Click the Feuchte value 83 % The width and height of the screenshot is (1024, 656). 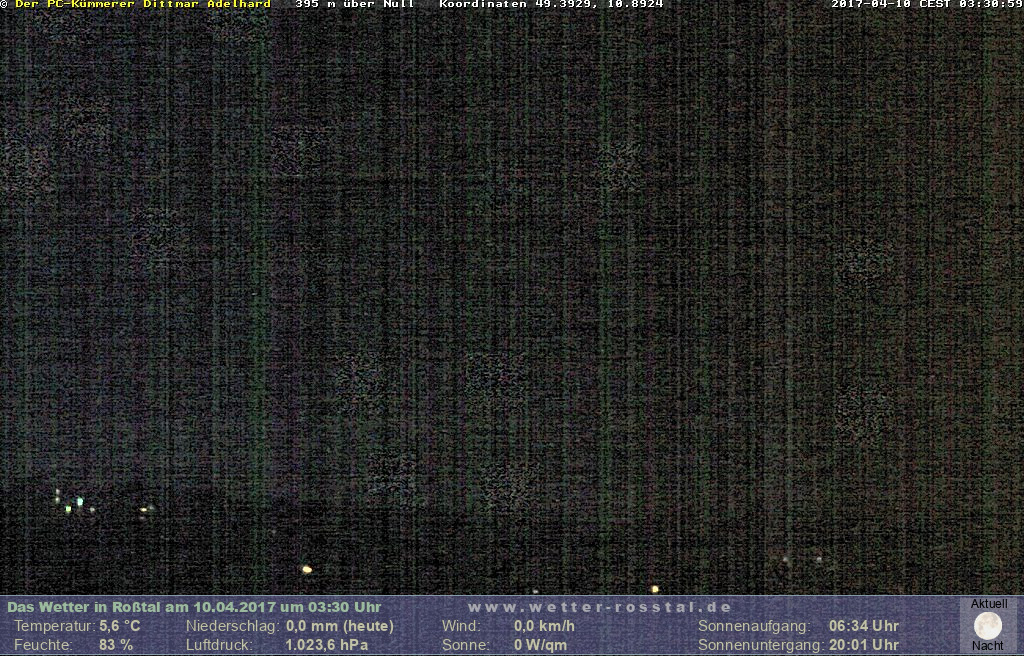pos(116,645)
